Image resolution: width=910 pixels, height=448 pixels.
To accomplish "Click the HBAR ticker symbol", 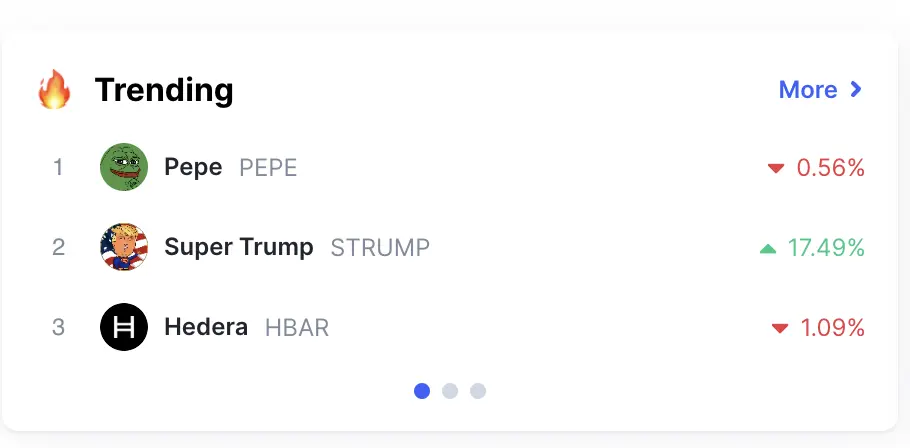I will click(297, 328).
